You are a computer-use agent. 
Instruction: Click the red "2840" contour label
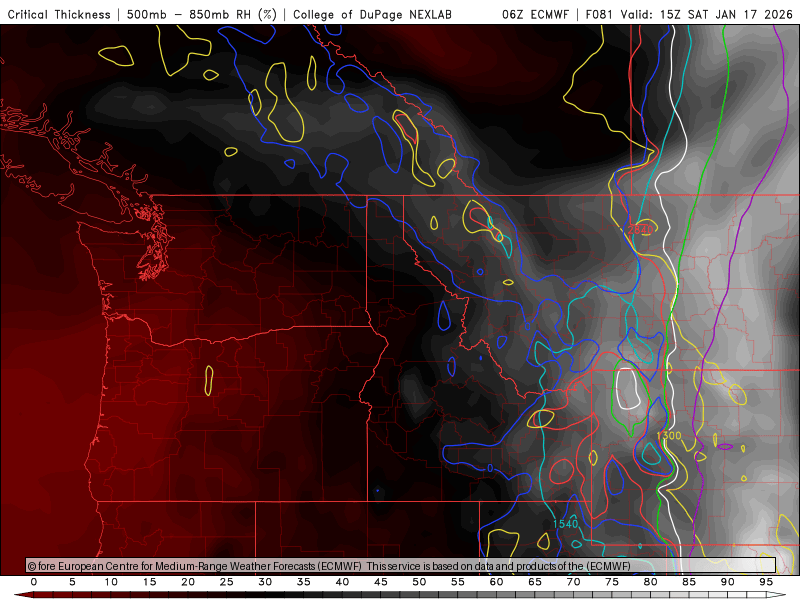click(640, 230)
